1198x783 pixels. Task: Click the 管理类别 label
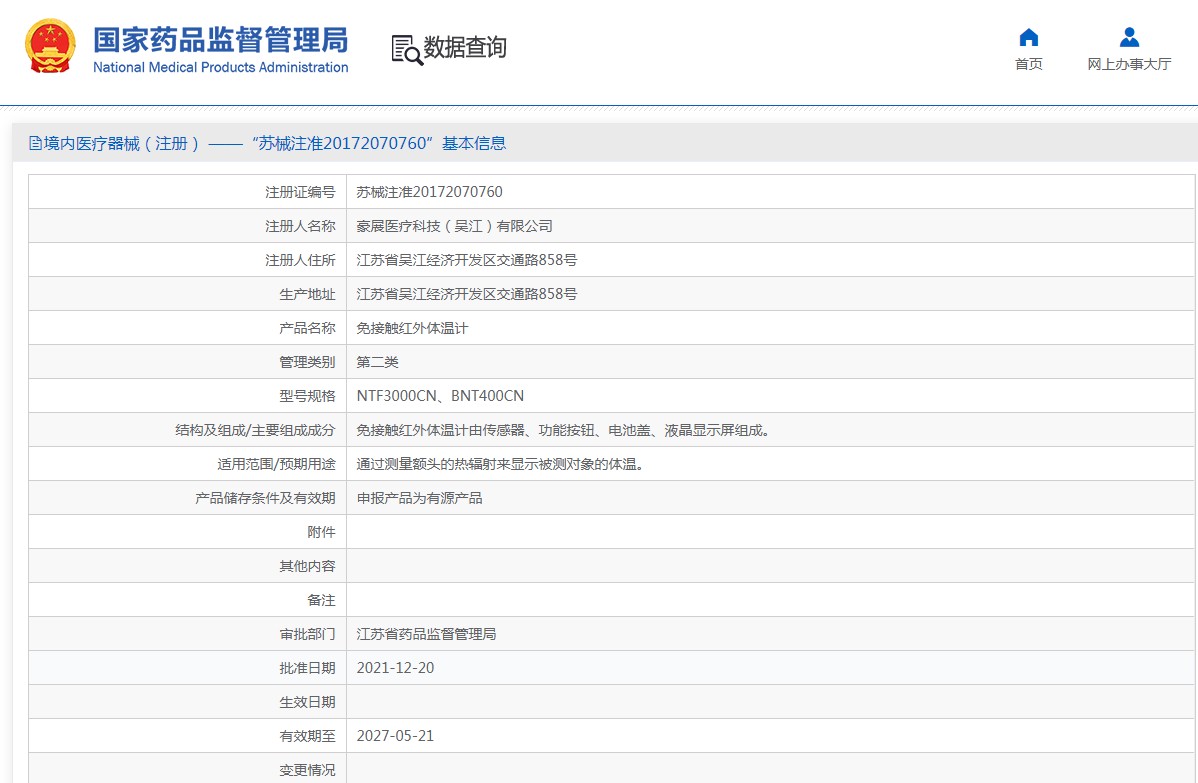point(307,362)
